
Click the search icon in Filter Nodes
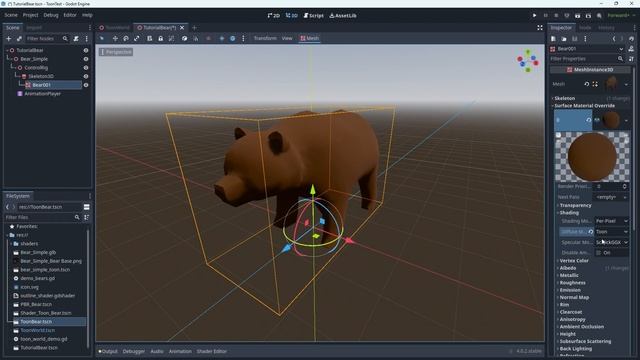[x=65, y=38]
